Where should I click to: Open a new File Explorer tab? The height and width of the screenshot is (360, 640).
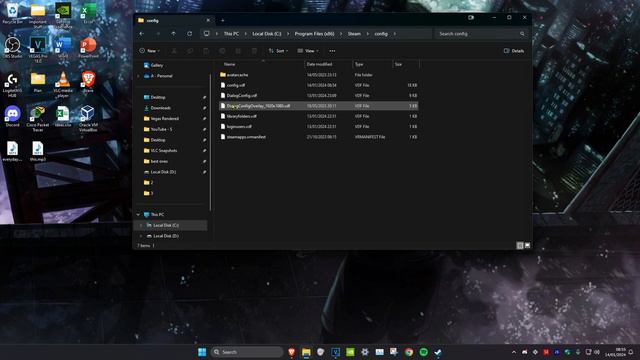tap(223, 20)
